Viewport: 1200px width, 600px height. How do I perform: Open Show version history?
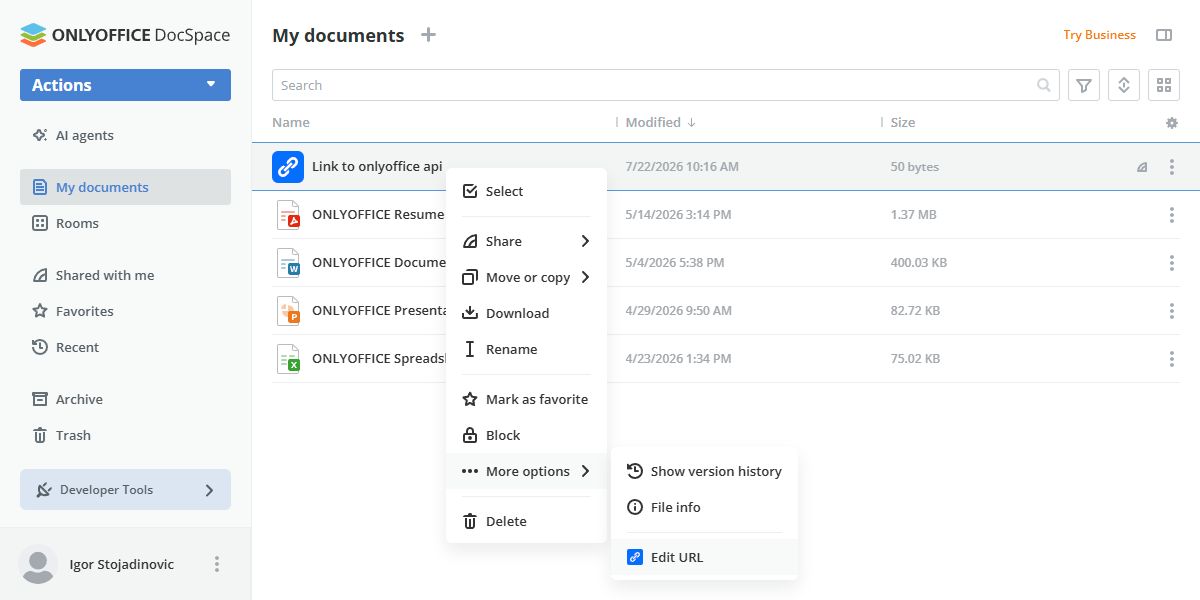click(x=704, y=471)
